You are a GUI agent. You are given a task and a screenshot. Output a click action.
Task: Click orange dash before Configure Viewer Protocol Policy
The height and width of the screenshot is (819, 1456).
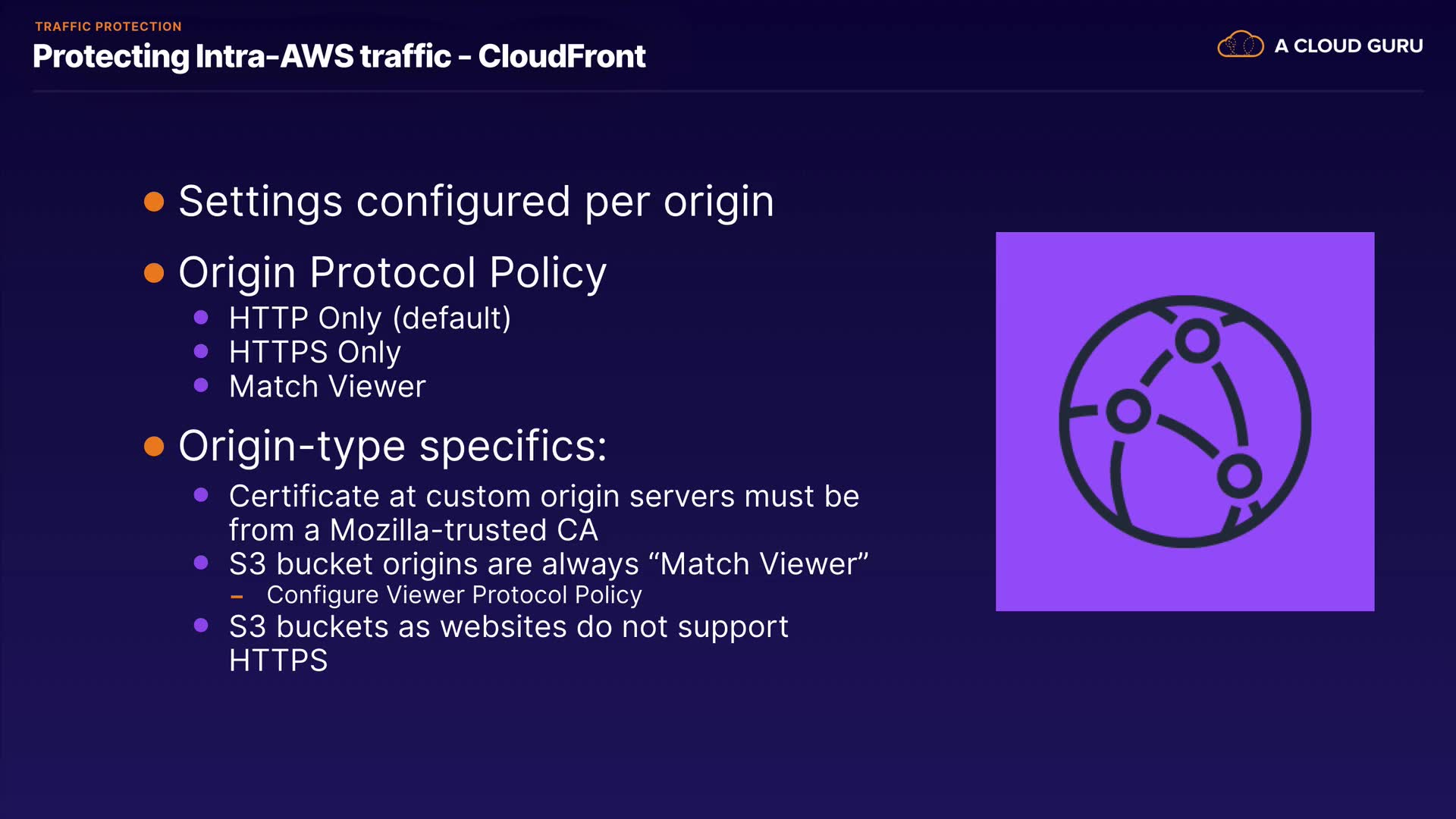coord(237,597)
